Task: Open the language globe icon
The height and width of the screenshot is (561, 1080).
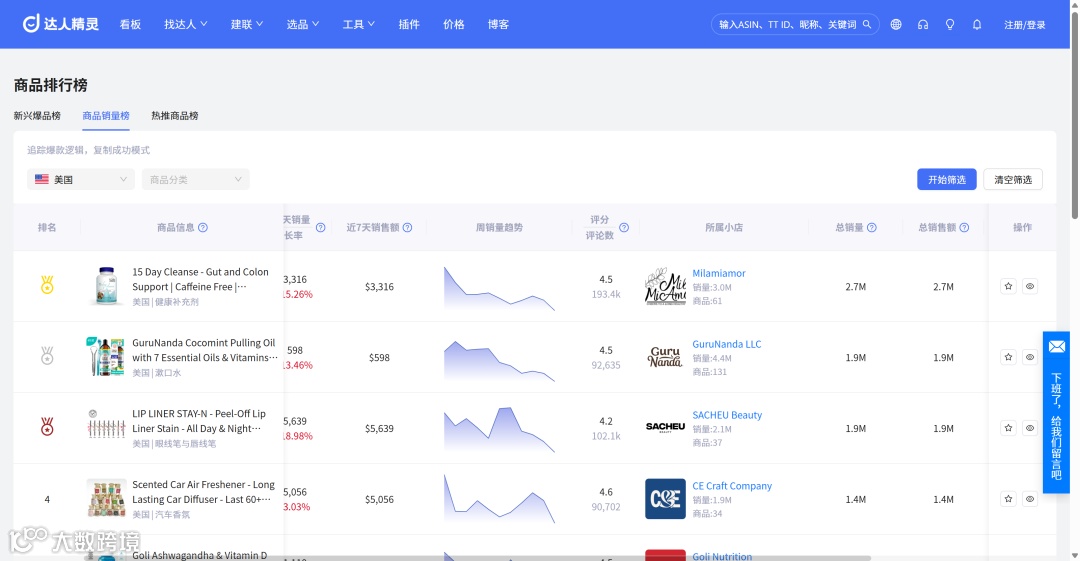Action: pos(895,24)
